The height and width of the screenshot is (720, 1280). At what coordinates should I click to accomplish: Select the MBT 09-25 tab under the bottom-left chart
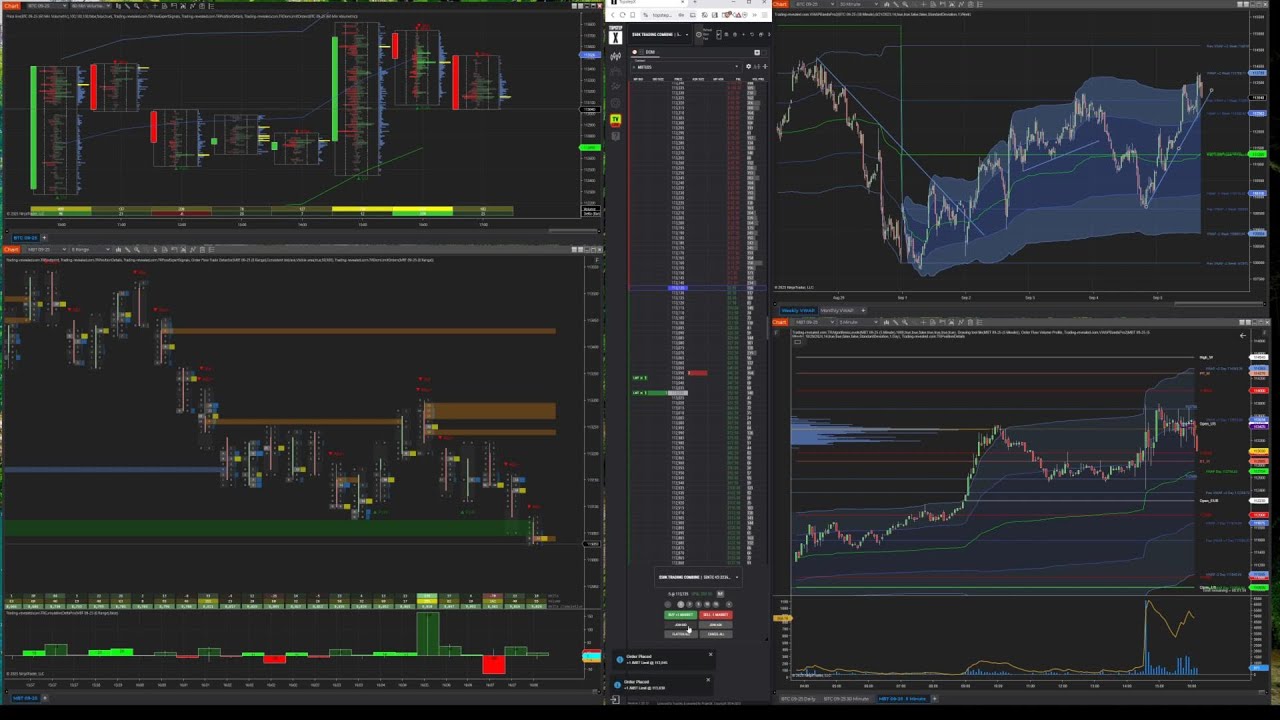pos(25,697)
